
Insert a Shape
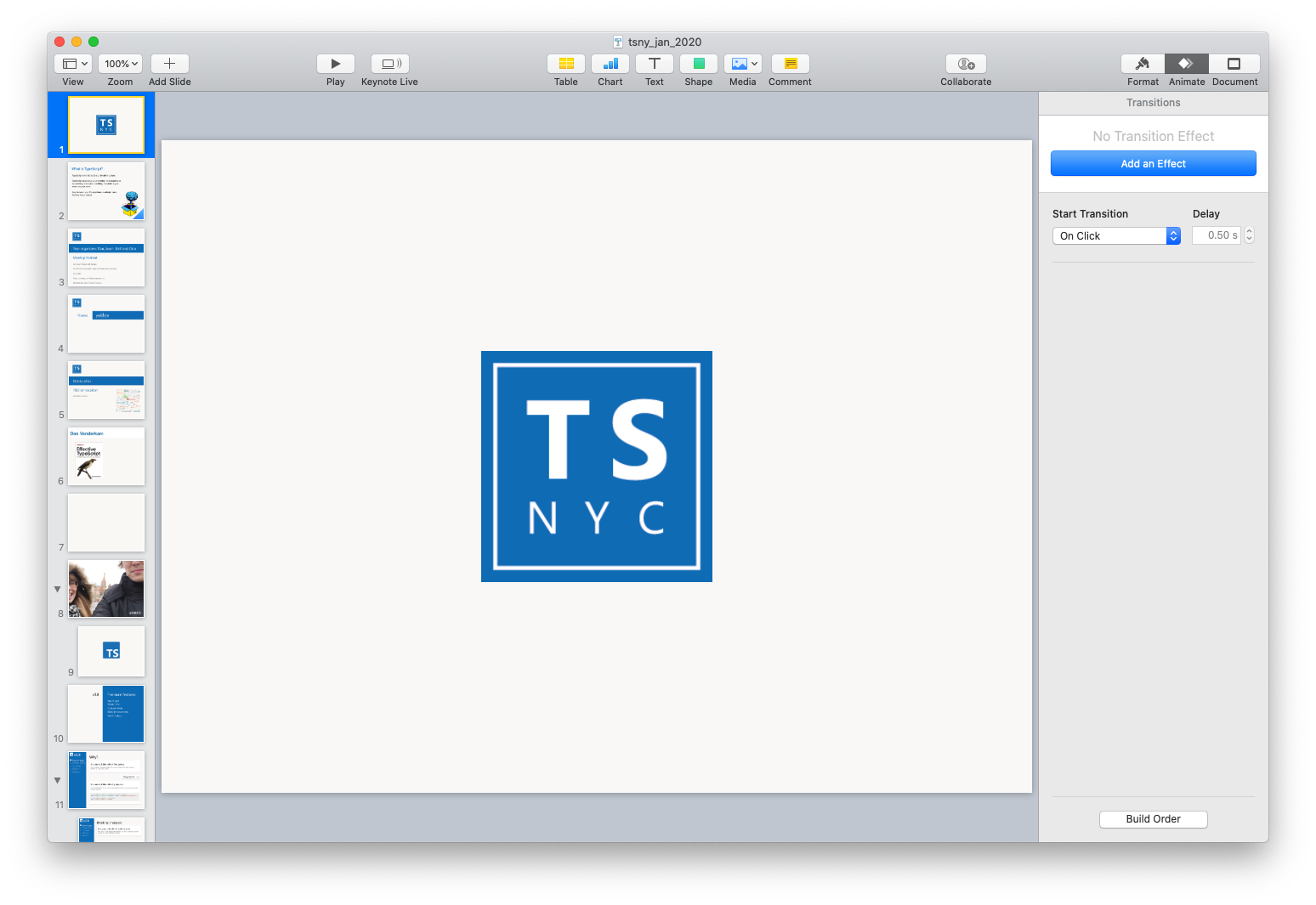click(699, 64)
